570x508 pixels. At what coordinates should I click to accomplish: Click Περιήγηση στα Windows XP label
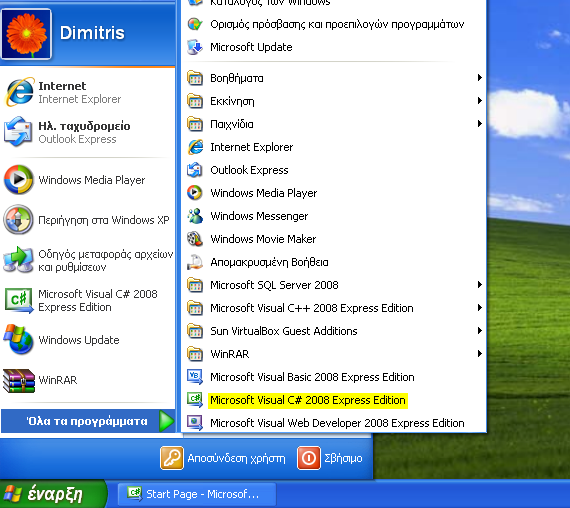[x=104, y=220]
